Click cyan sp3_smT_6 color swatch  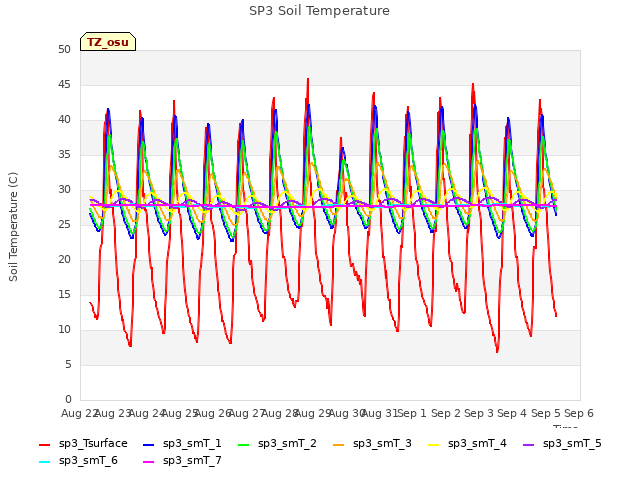pyautogui.click(x=44, y=462)
